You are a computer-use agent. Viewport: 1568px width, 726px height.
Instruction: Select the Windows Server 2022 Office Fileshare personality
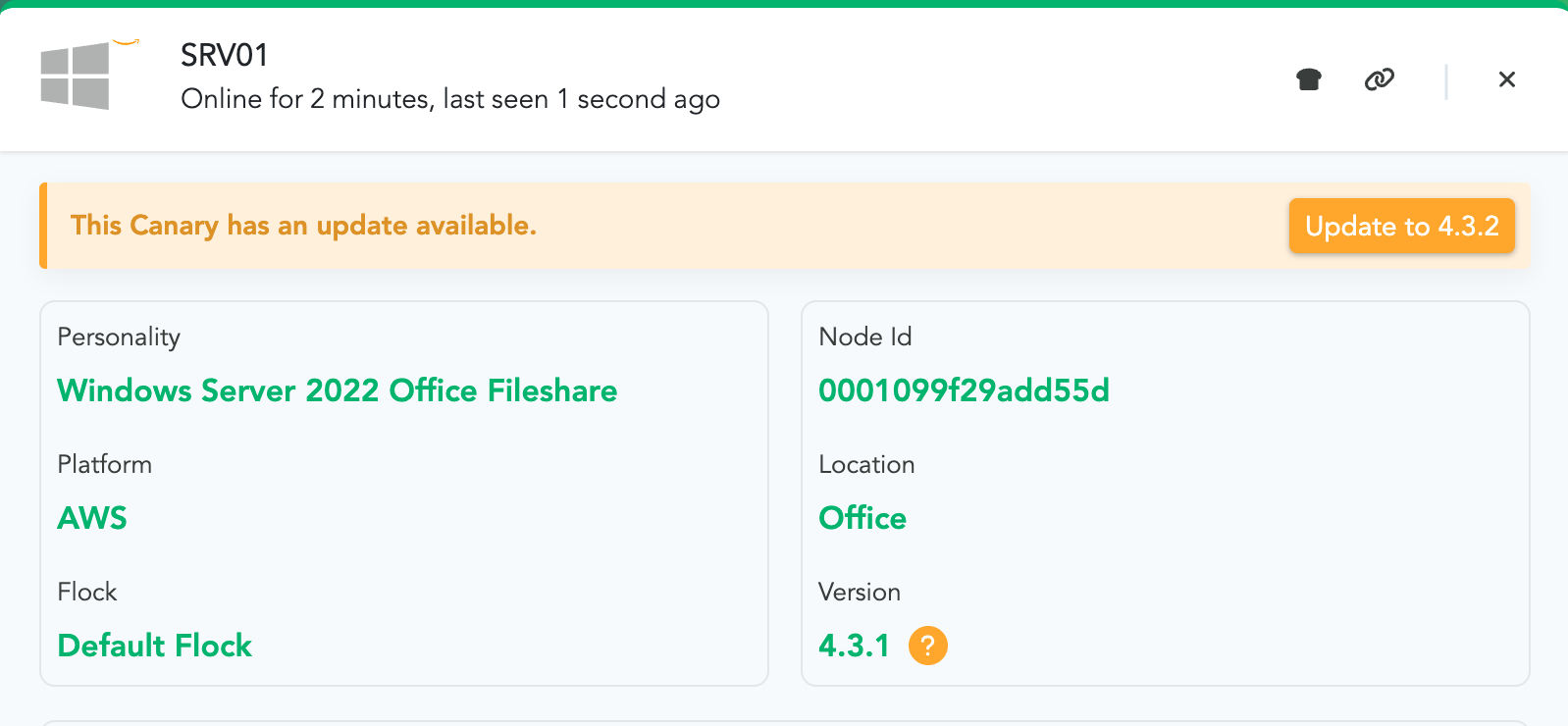tap(338, 390)
